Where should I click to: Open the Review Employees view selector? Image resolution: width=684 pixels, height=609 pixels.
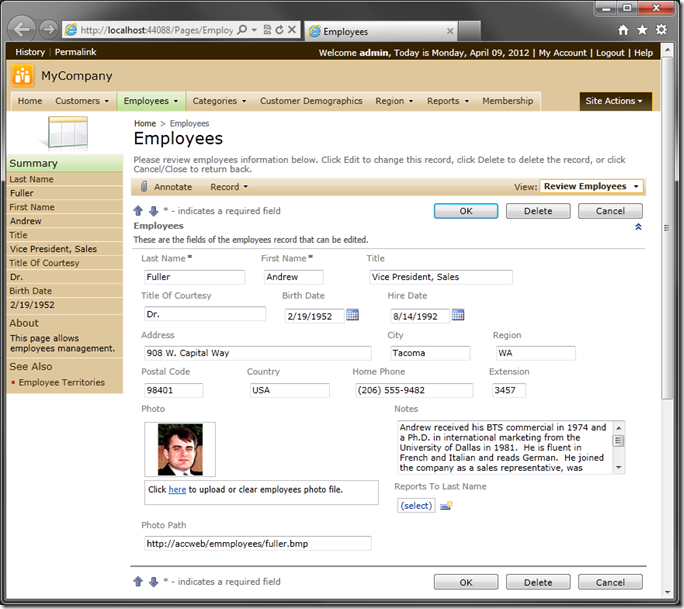[x=592, y=186]
